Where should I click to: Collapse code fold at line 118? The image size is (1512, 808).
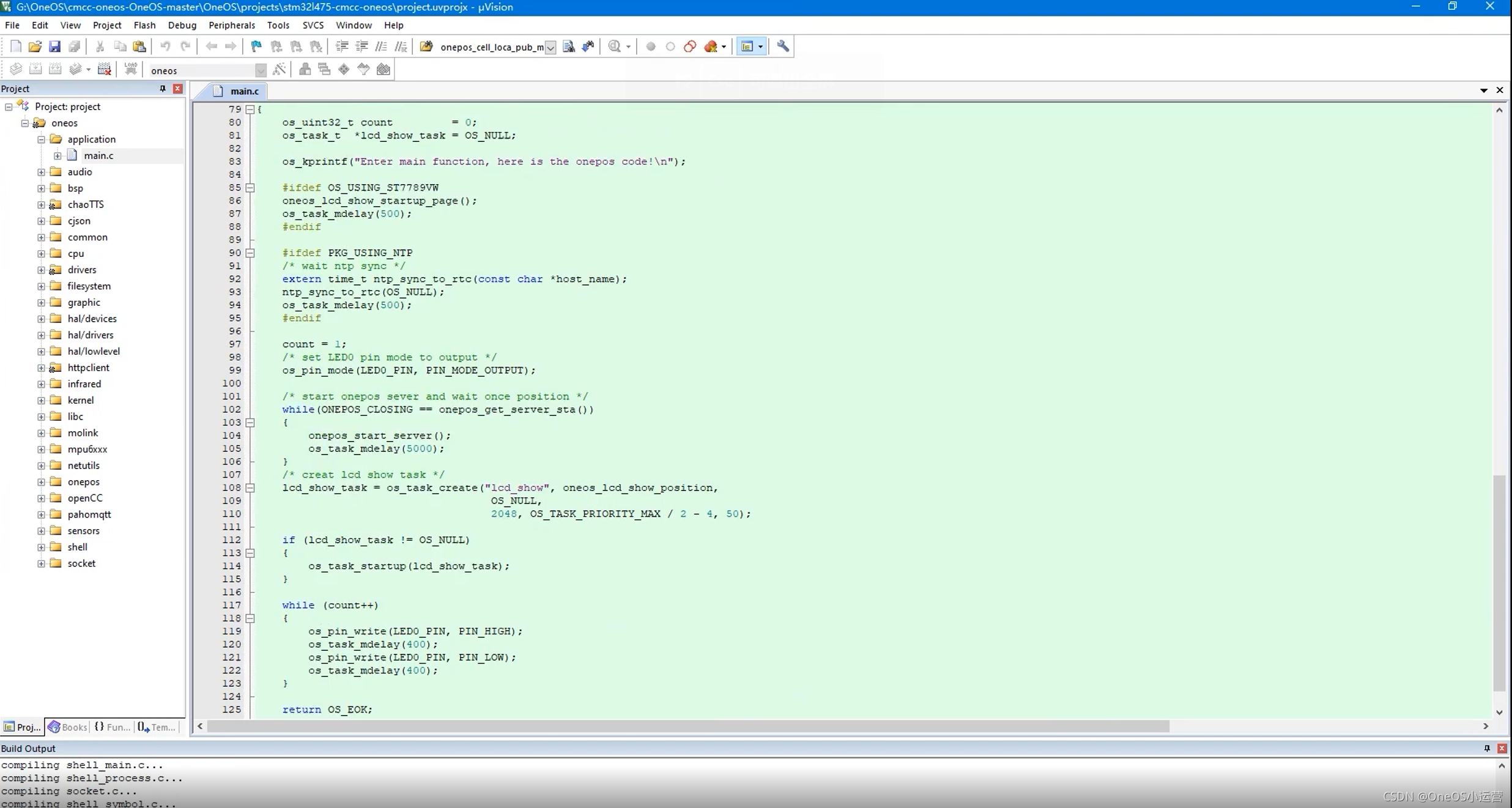[250, 618]
